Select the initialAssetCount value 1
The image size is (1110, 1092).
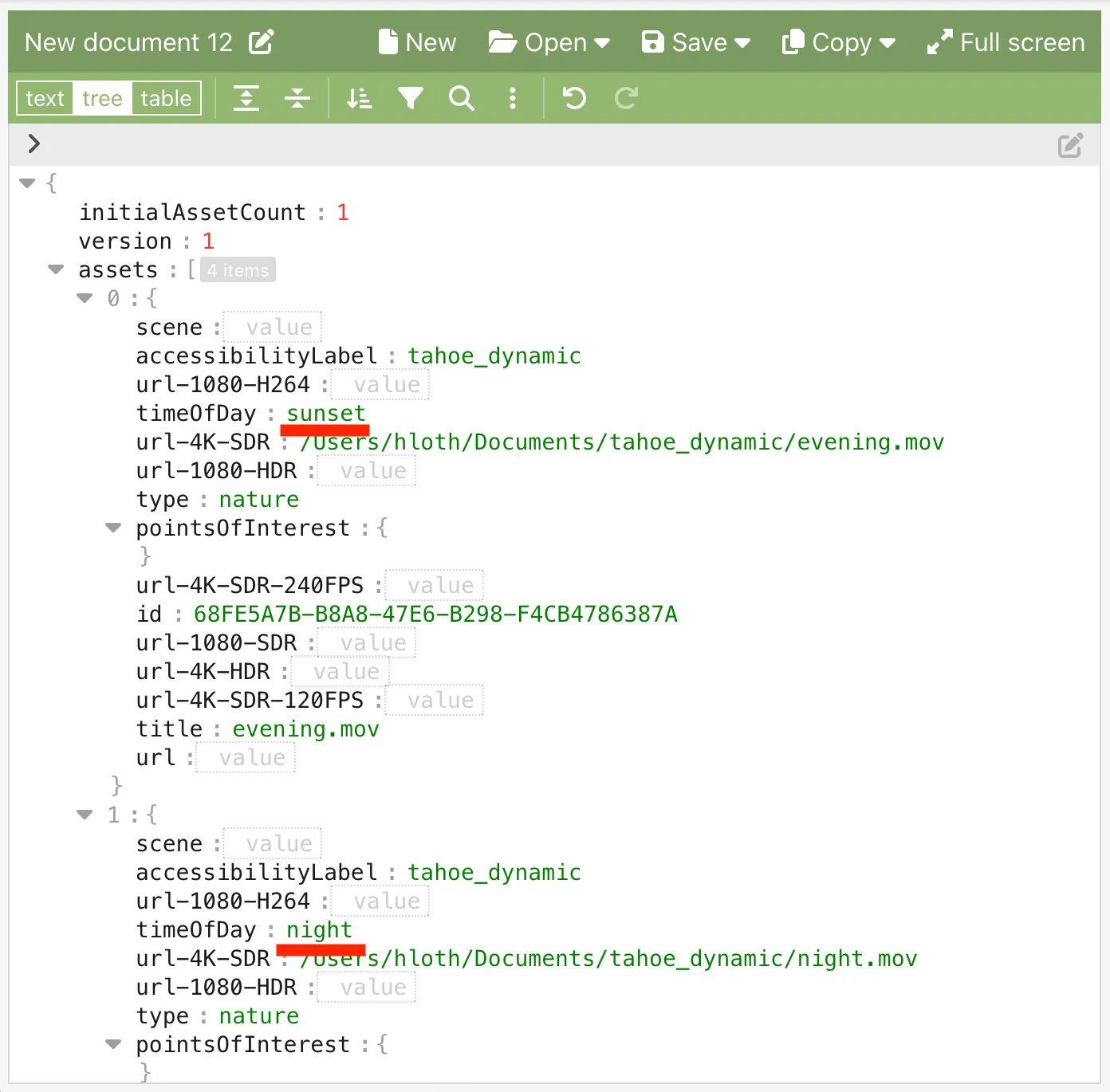pos(343,212)
